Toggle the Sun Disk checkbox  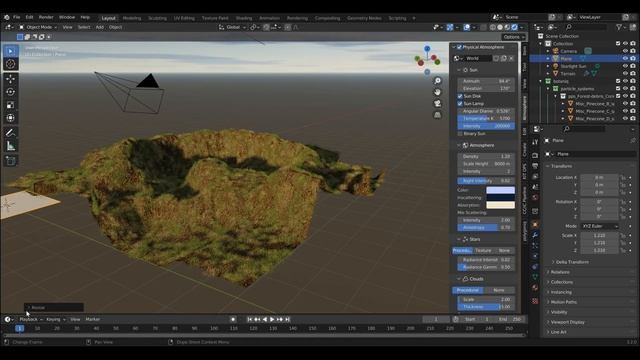[x=460, y=96]
